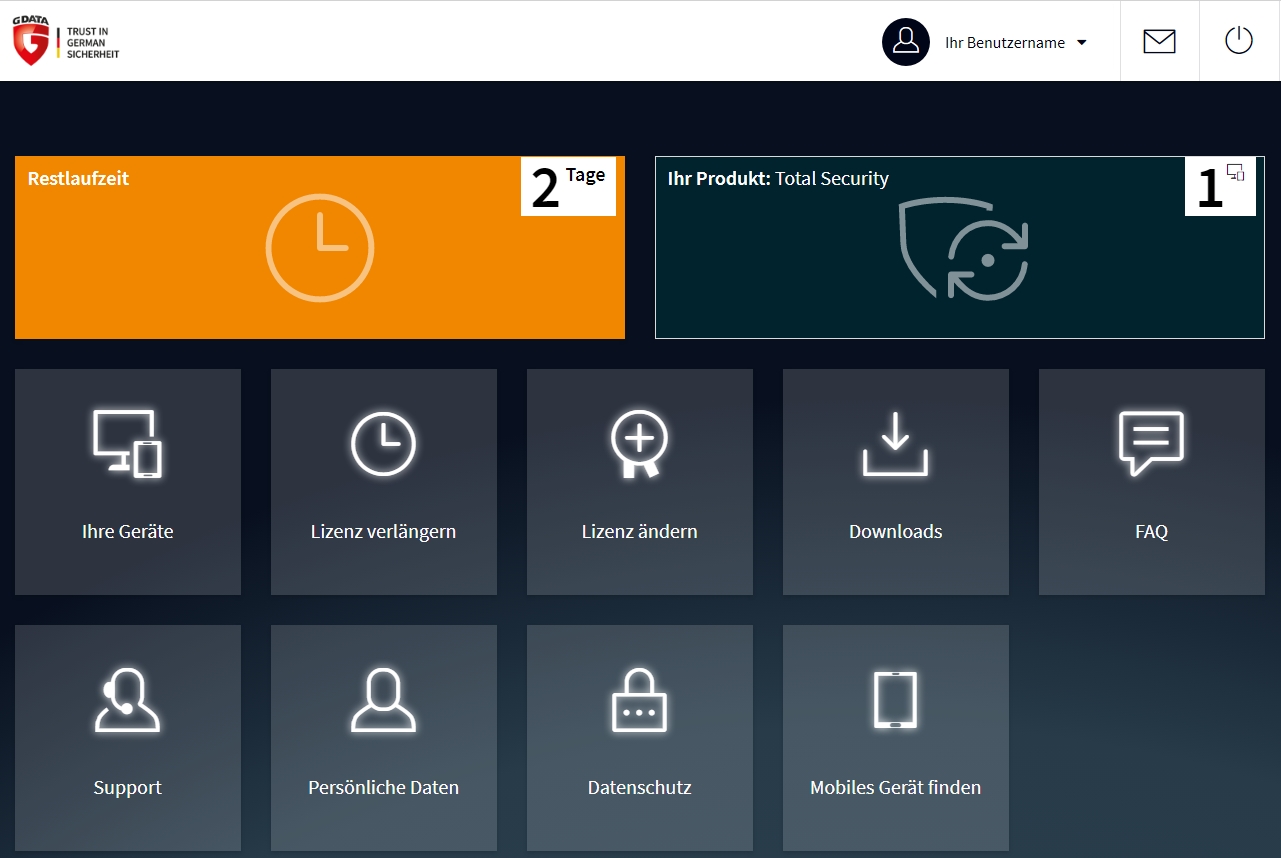
Task: Open the mail envelope messages icon
Action: [x=1159, y=42]
